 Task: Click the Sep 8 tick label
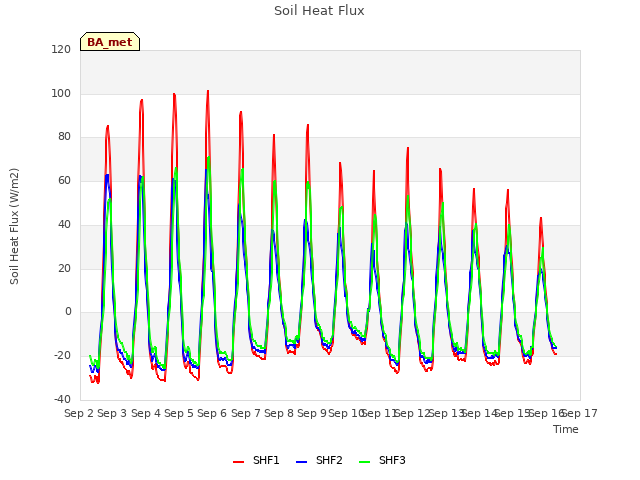tap(279, 413)
